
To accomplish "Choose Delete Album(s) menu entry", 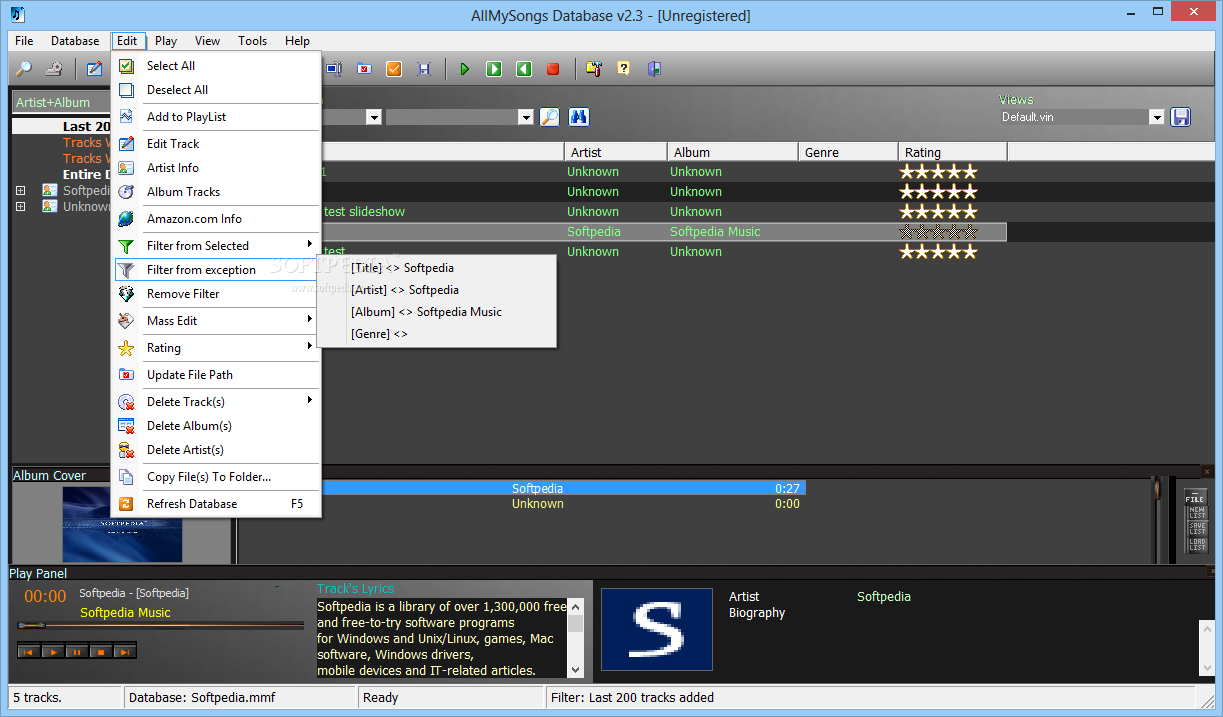I will [216, 426].
